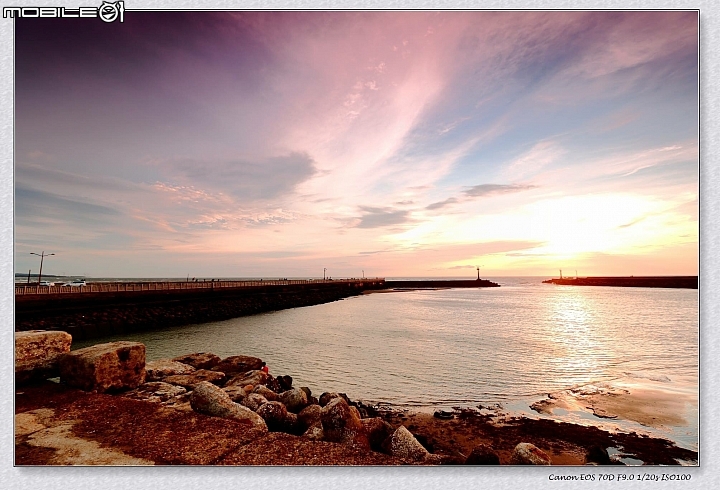Click the seaside sunset photograph
Image resolution: width=720 pixels, height=490 pixels.
(356, 238)
